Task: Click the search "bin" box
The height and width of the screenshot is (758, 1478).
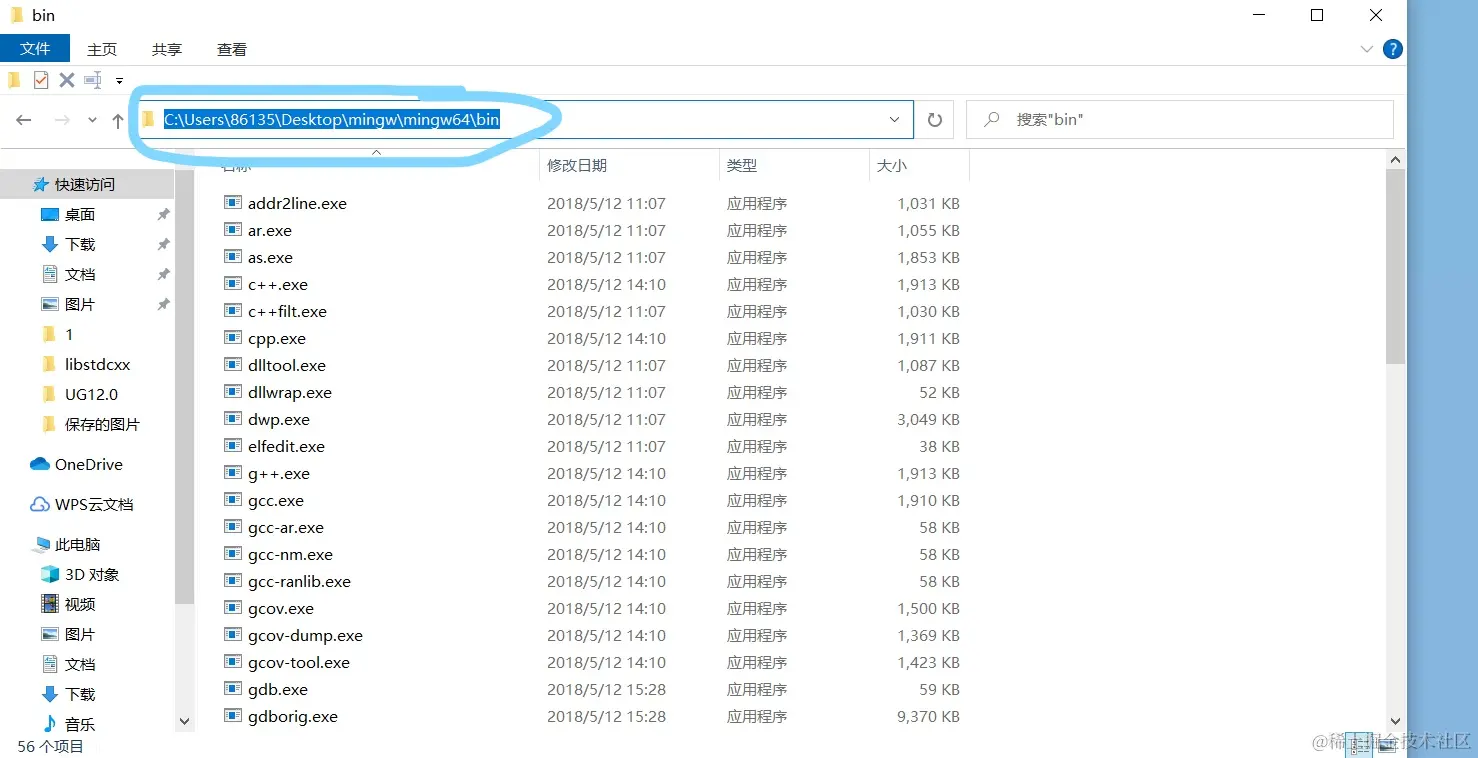Action: tap(1180, 120)
